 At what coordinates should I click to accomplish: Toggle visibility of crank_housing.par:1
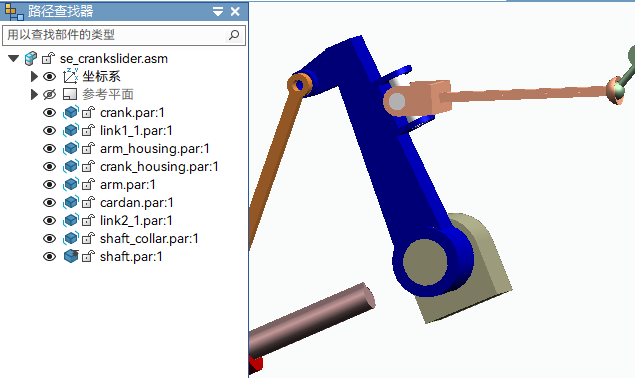click(49, 167)
